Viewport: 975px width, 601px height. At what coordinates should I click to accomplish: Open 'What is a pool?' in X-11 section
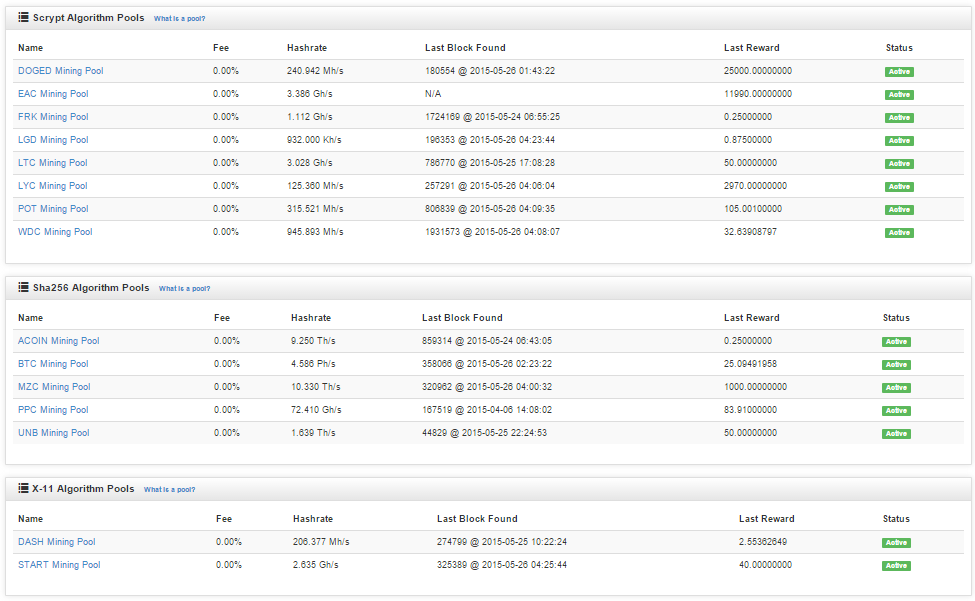click(x=169, y=490)
